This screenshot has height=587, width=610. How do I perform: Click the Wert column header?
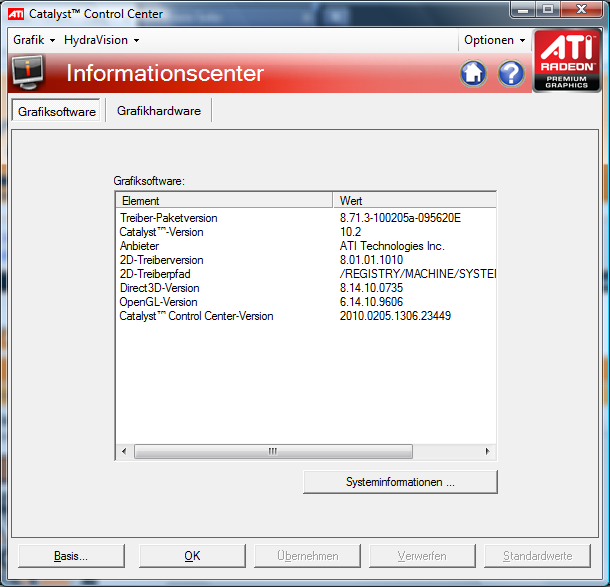415,201
